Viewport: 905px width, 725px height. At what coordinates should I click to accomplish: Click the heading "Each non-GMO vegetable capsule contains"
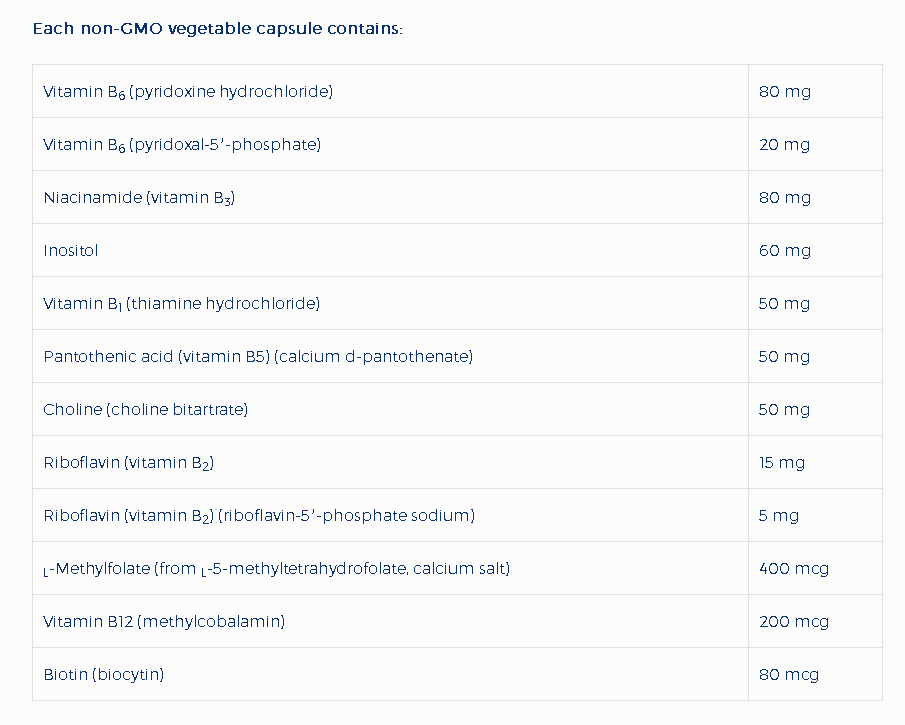tap(217, 28)
